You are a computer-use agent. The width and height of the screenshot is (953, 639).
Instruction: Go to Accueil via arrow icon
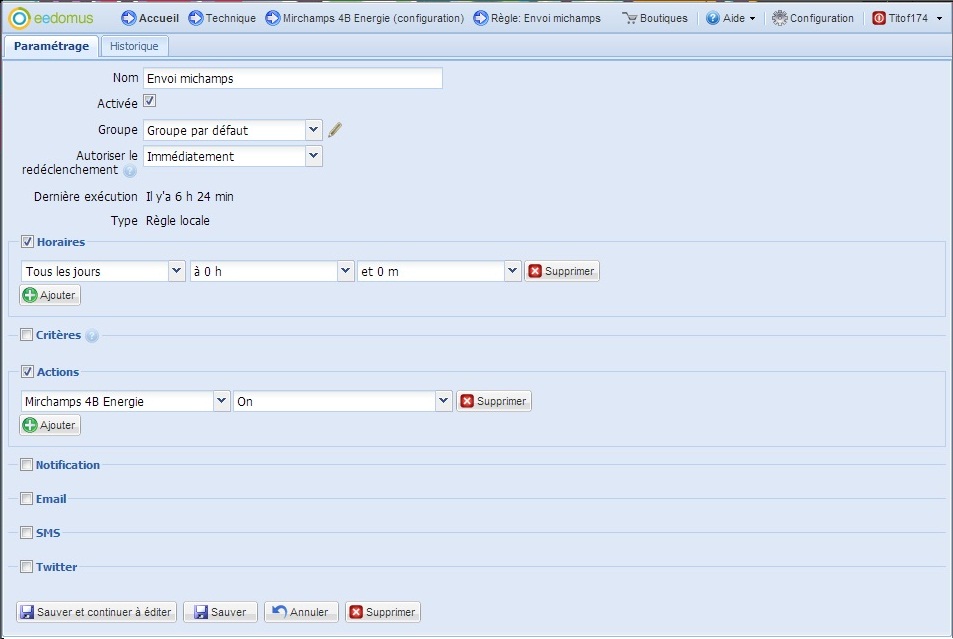point(128,18)
